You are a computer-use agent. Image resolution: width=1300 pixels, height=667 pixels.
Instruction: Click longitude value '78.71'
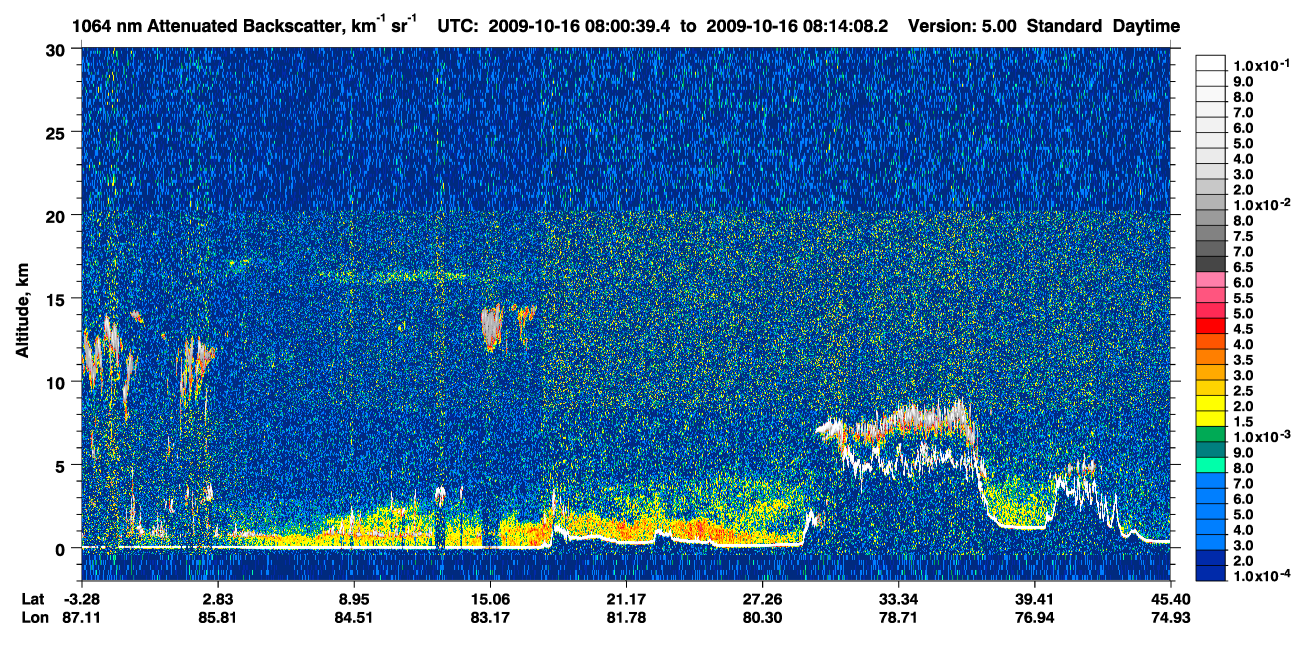click(x=898, y=617)
